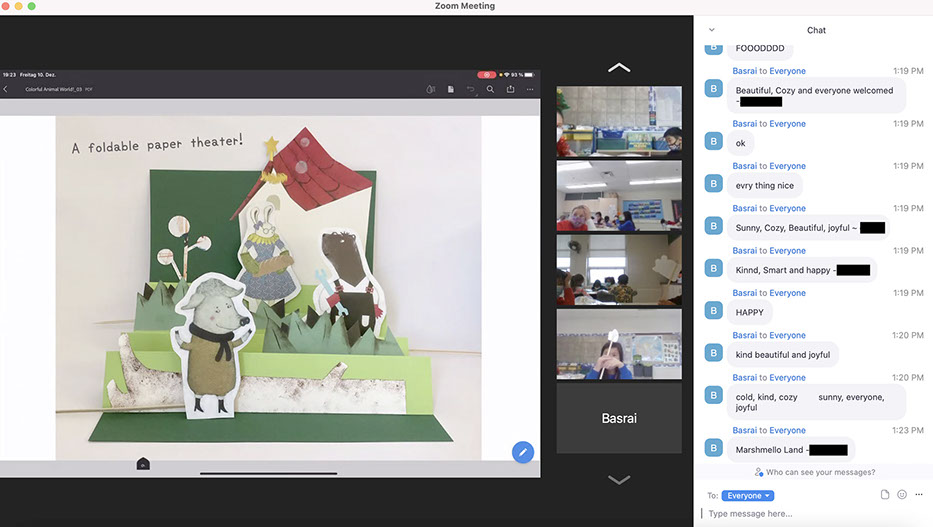Click the person-shield icon beside privacy notice
This screenshot has height=527, width=933.
pyautogui.click(x=759, y=472)
